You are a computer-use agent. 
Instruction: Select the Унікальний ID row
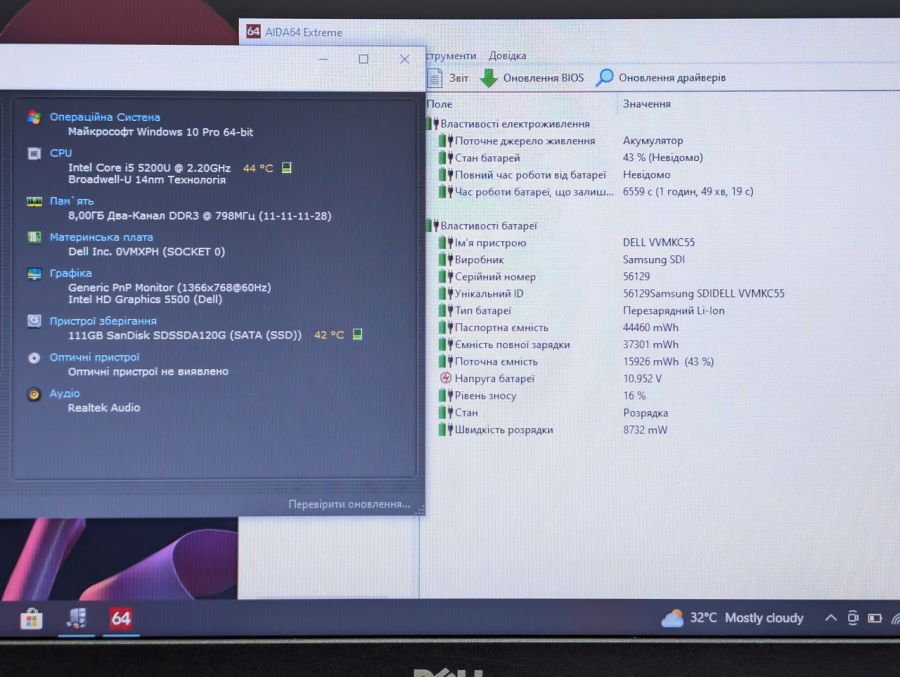tap(612, 293)
